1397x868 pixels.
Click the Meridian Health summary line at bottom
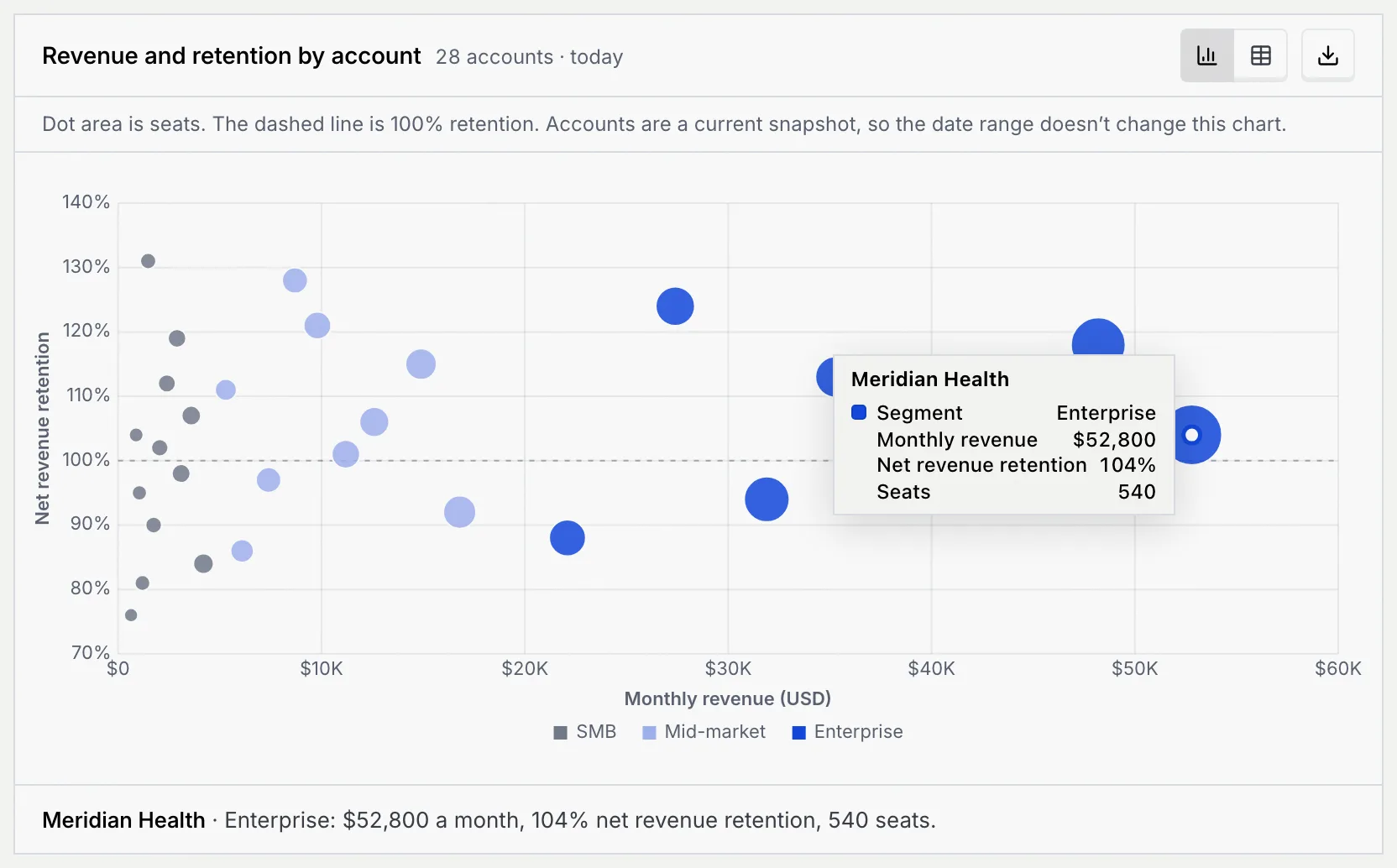(x=489, y=820)
